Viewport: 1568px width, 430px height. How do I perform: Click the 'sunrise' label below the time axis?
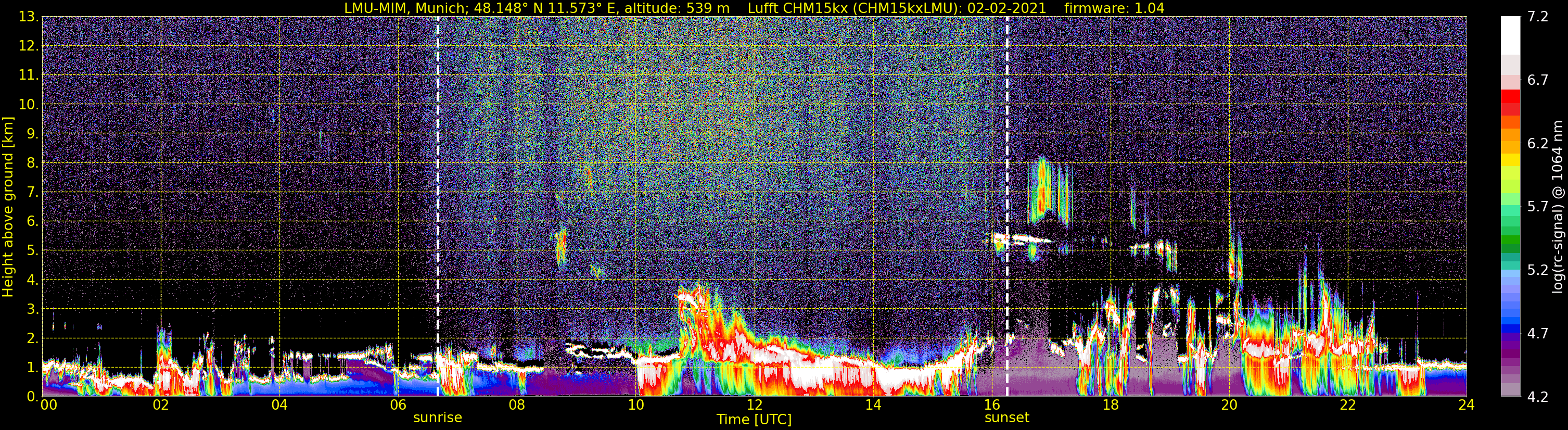[438, 418]
